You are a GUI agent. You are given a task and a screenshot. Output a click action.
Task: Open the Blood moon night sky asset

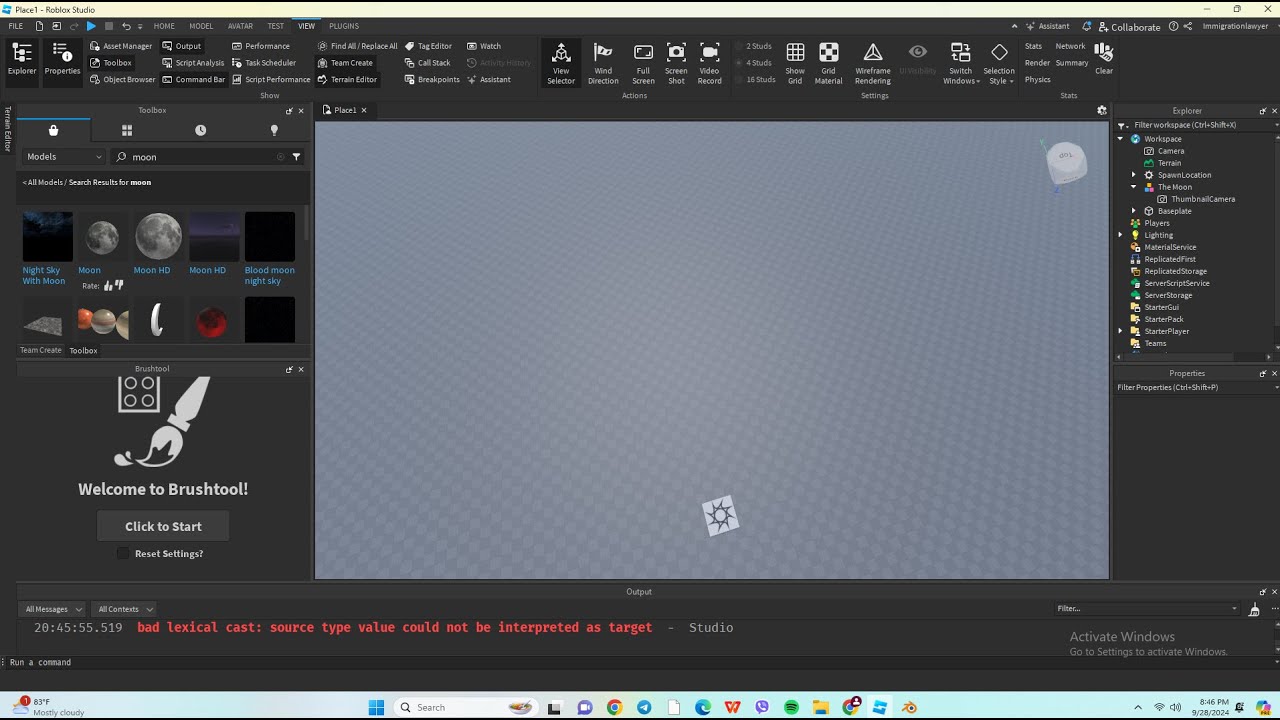(270, 248)
